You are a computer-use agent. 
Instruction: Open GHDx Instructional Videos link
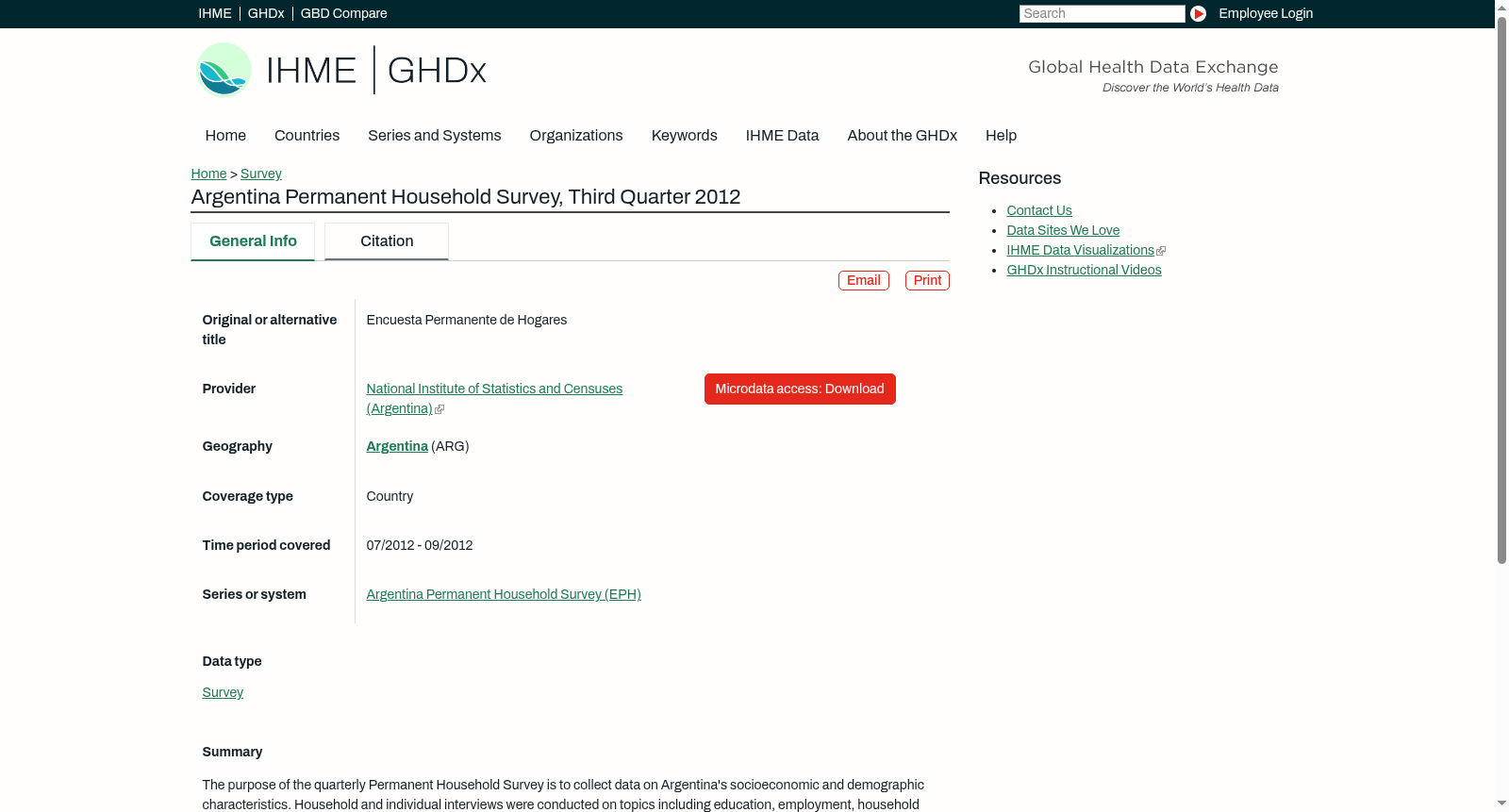(1084, 271)
